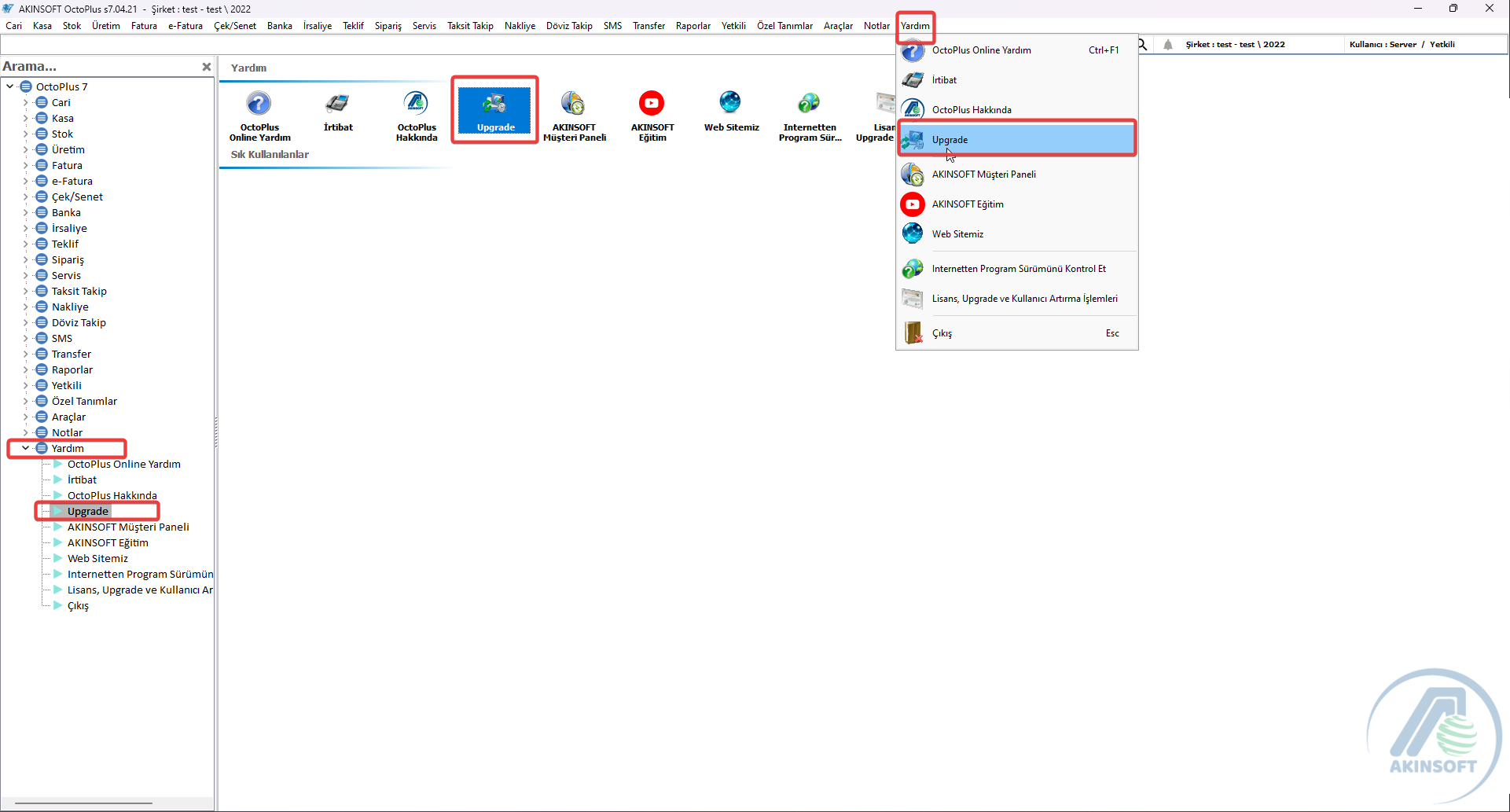Screen dimensions: 1510x812
Task: Open the Stok menu in menu bar
Action: tap(72, 26)
